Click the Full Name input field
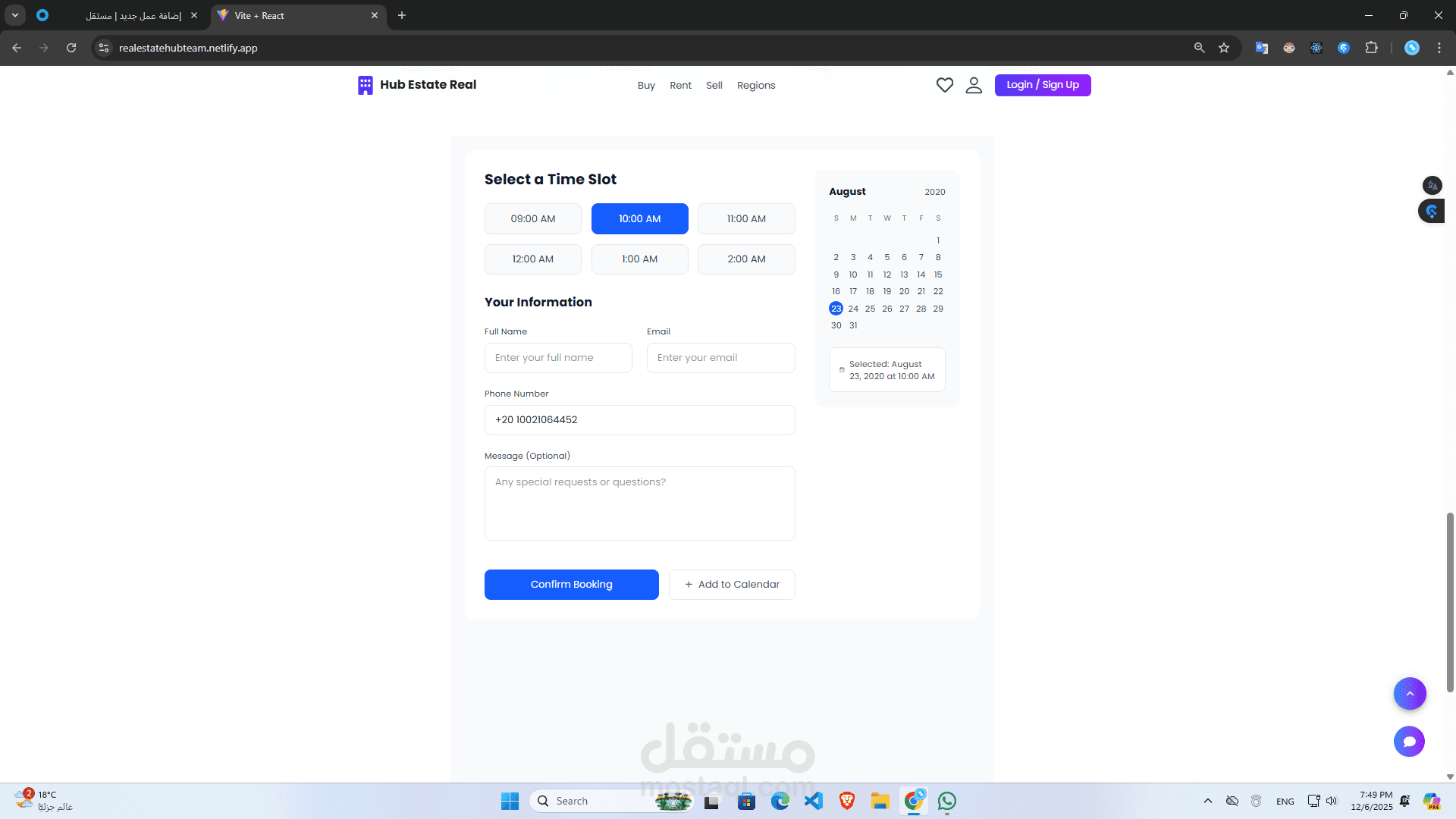1456x819 pixels. (x=558, y=358)
